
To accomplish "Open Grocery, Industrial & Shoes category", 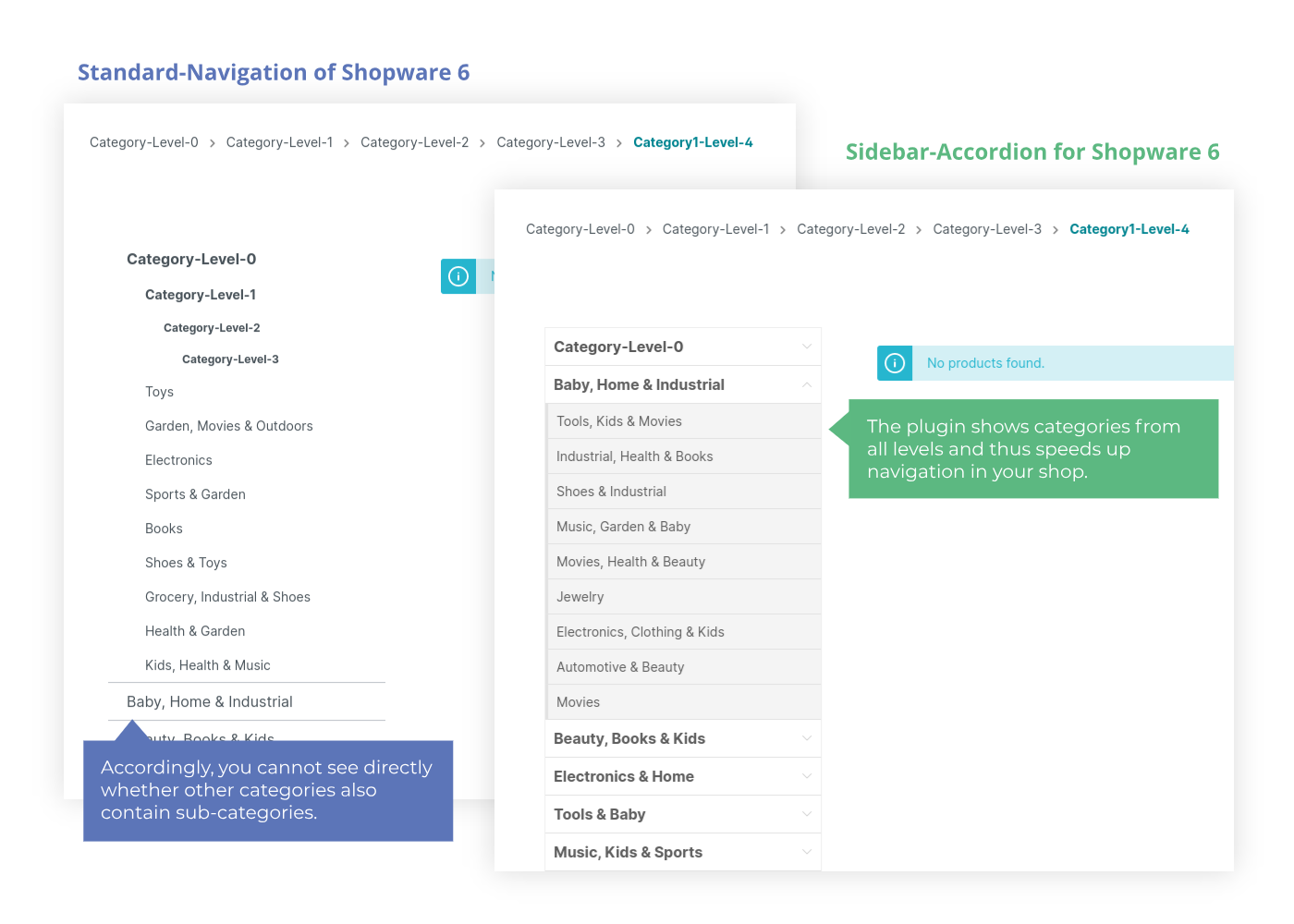I will pos(227,597).
